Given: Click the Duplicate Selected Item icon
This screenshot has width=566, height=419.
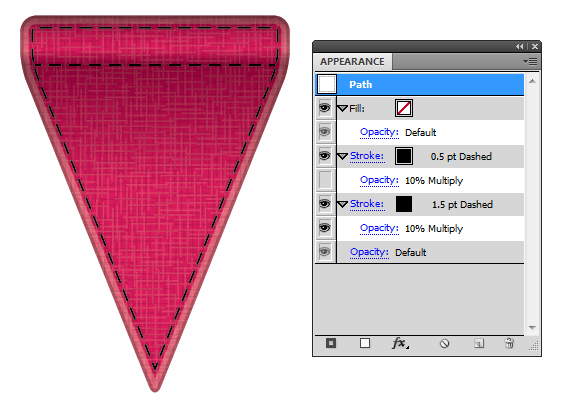Looking at the screenshot, I should (479, 343).
